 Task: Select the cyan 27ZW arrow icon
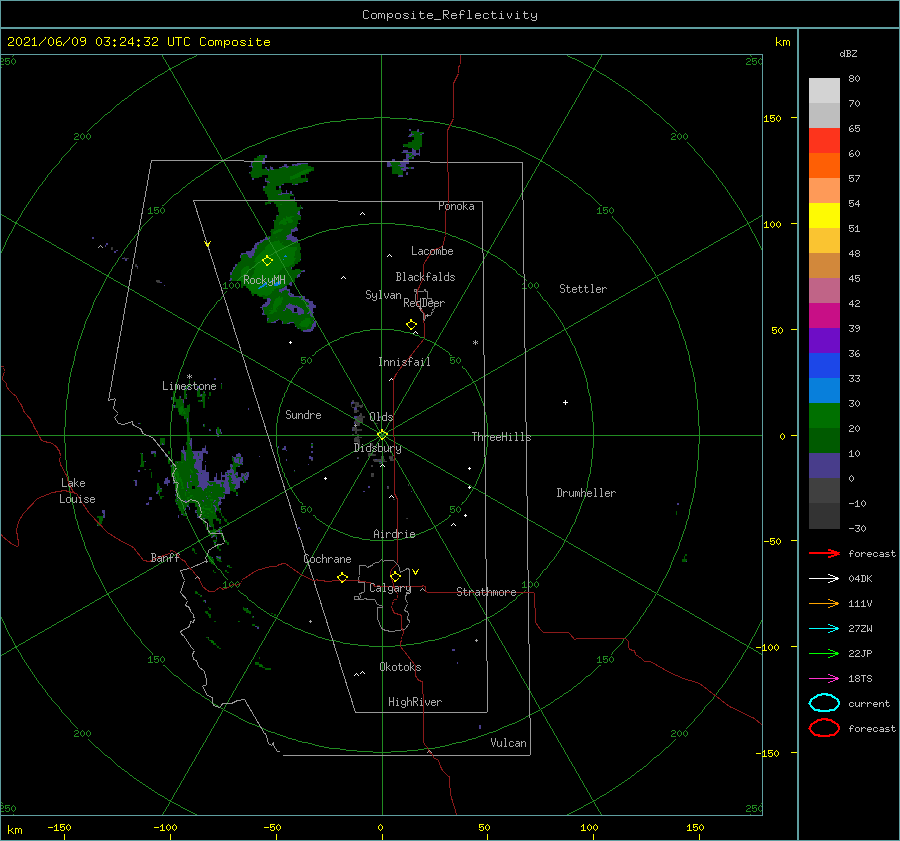[x=824, y=629]
